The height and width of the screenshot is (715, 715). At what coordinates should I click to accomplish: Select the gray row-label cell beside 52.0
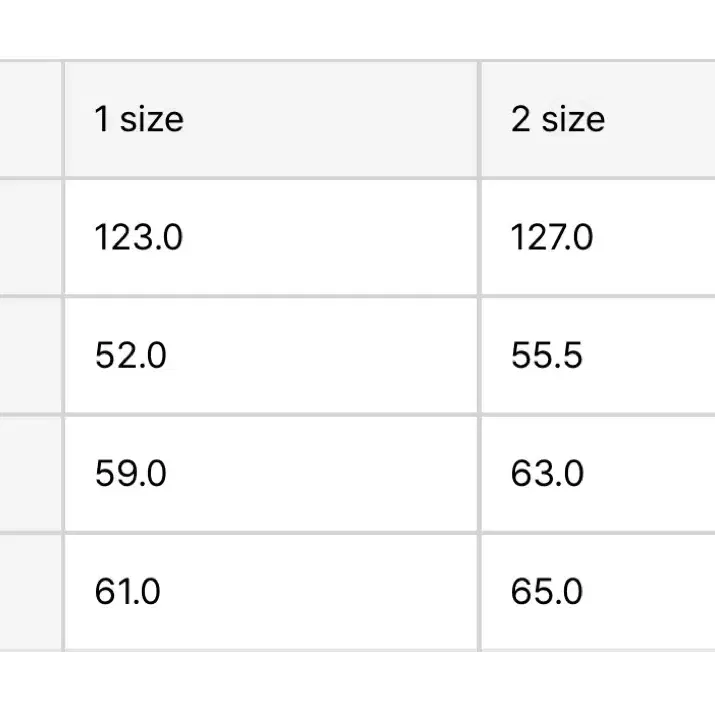[x=30, y=356]
